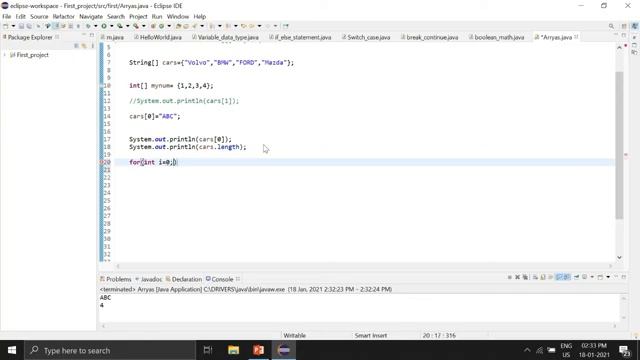Toggle Show Whitespace Characters in the main toolbar
The width and height of the screenshot is (640, 360).
[x=78, y=26]
